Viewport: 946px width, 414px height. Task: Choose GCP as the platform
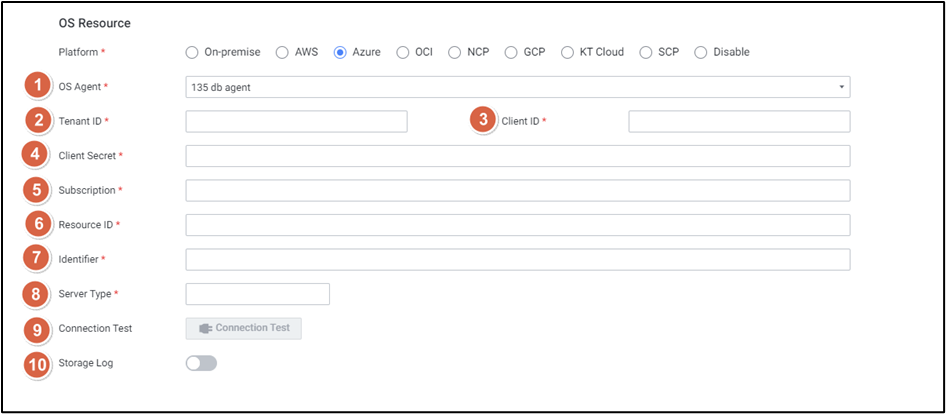tap(511, 52)
